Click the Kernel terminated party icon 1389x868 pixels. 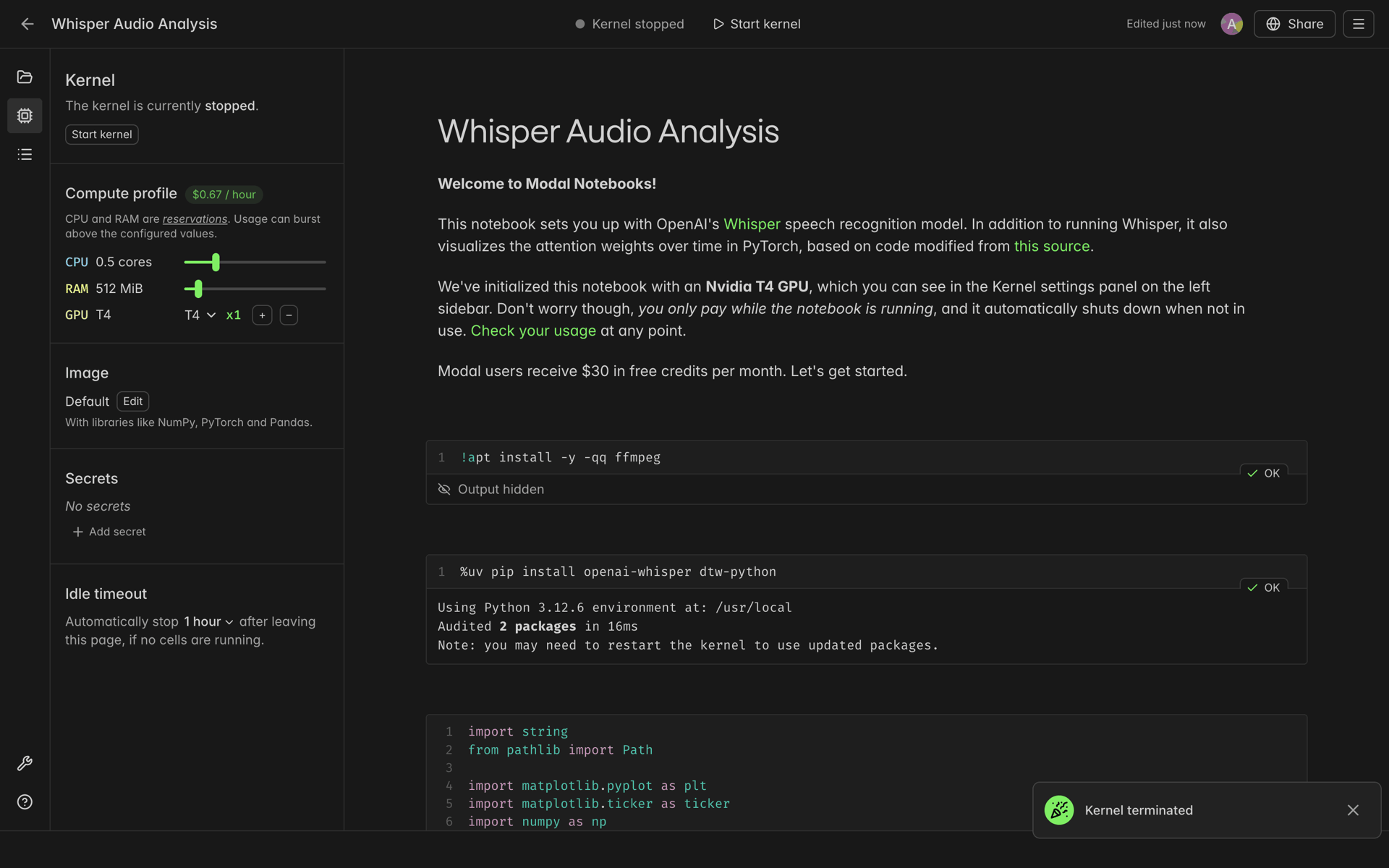coord(1058,810)
